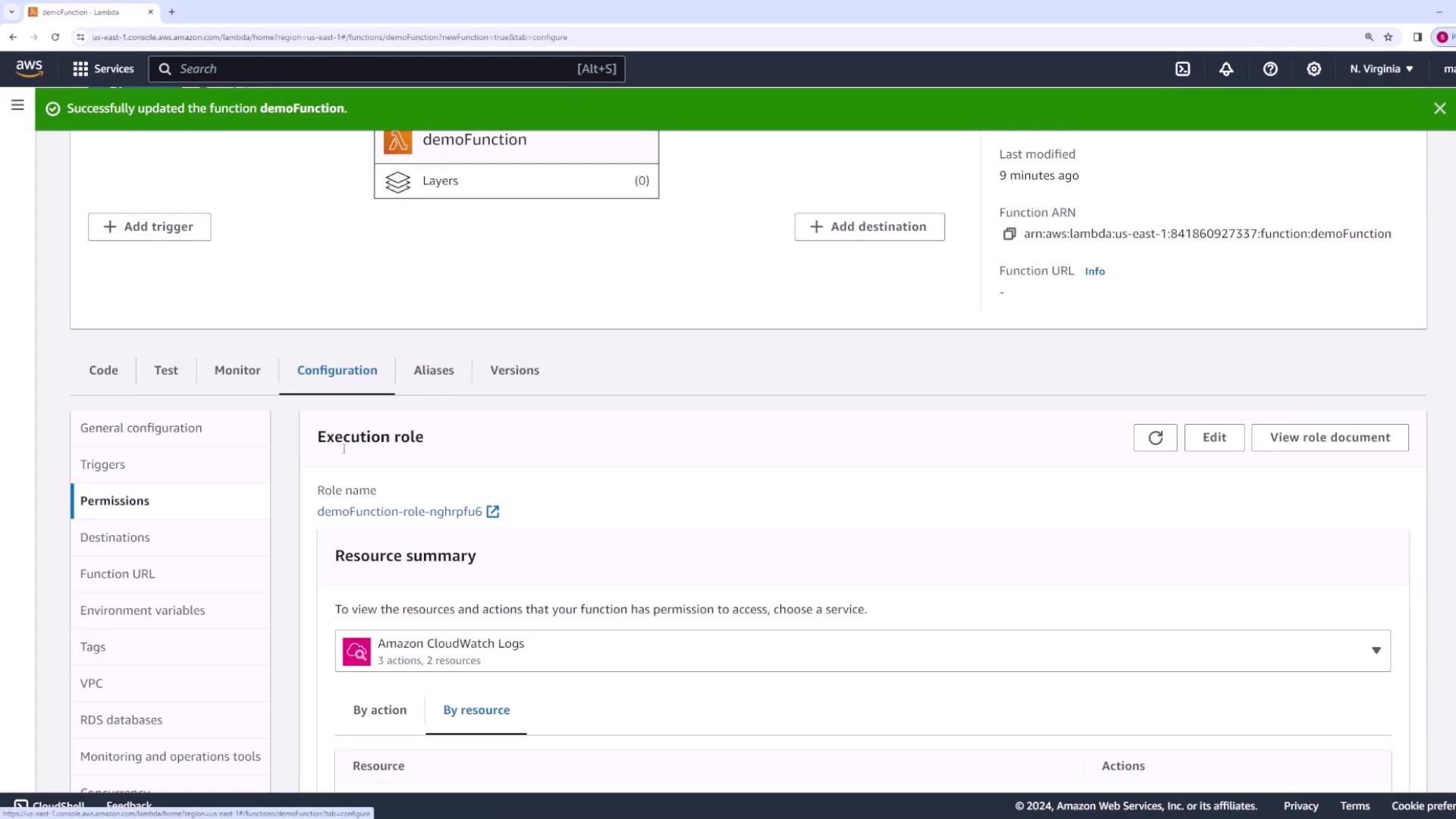Open the Services menu grid
Image resolution: width=1456 pixels, height=819 pixels.
coord(102,69)
